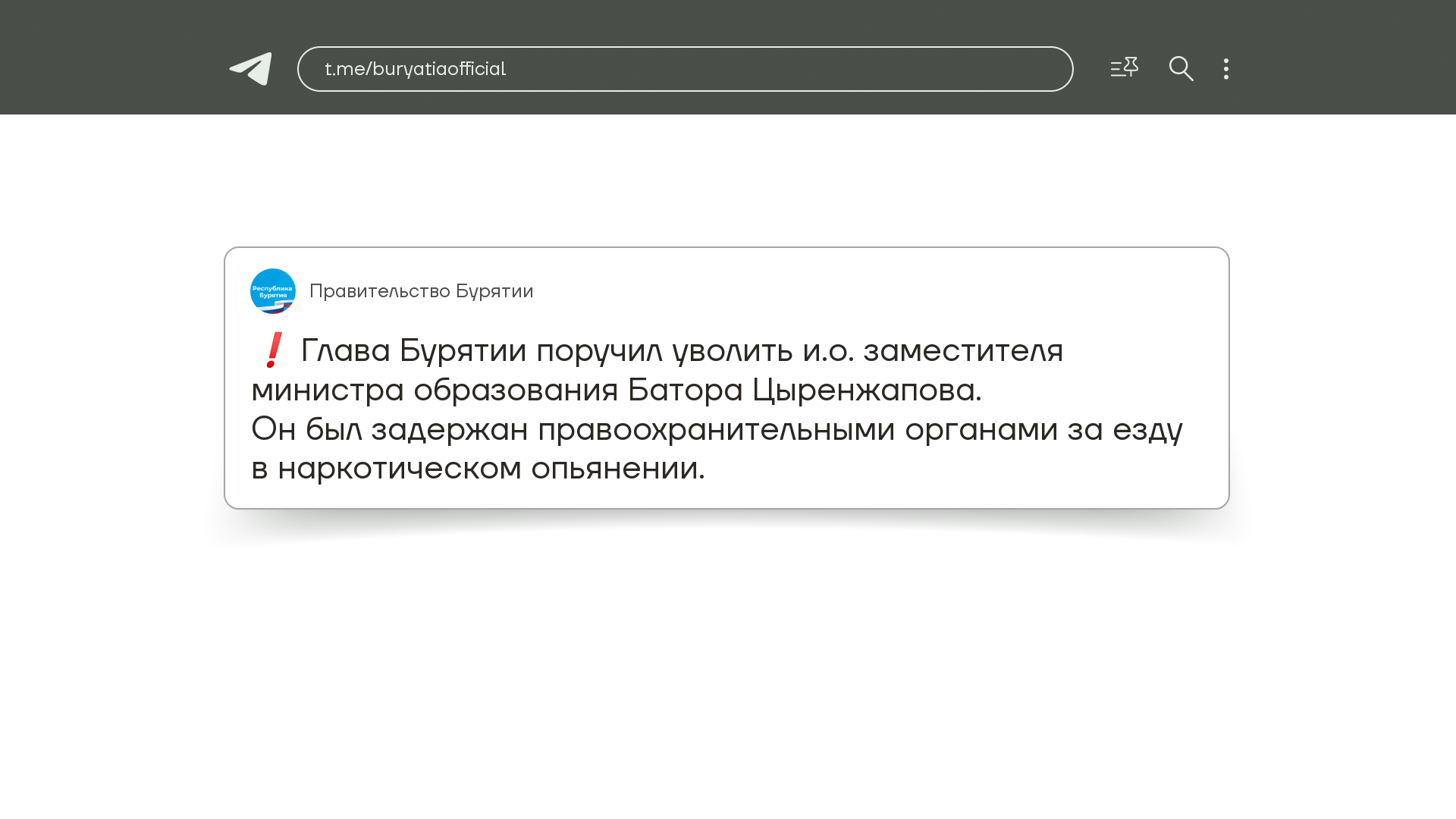Click the word 'Правительство' in the channel title

[379, 291]
